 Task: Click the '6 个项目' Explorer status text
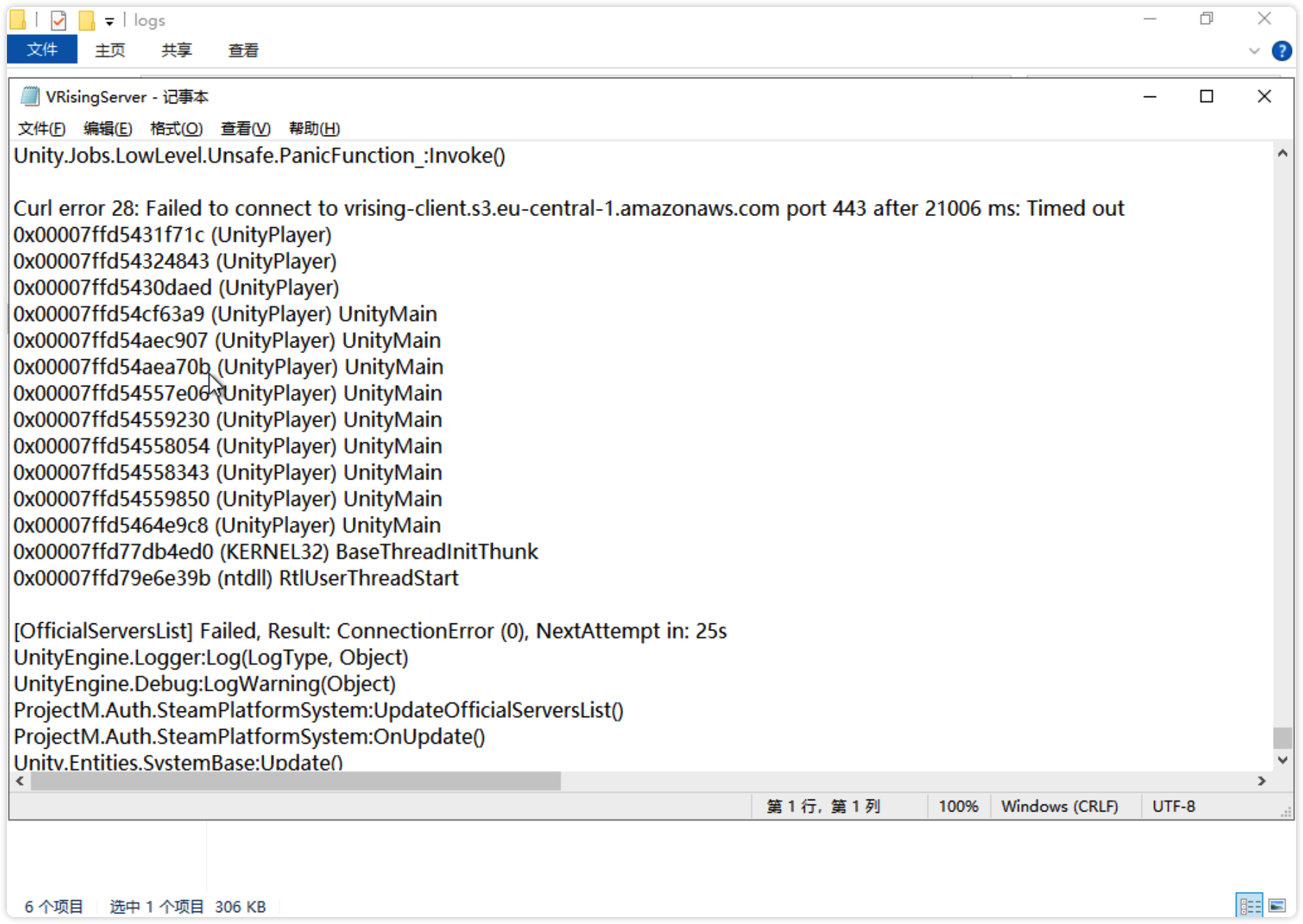(x=54, y=907)
